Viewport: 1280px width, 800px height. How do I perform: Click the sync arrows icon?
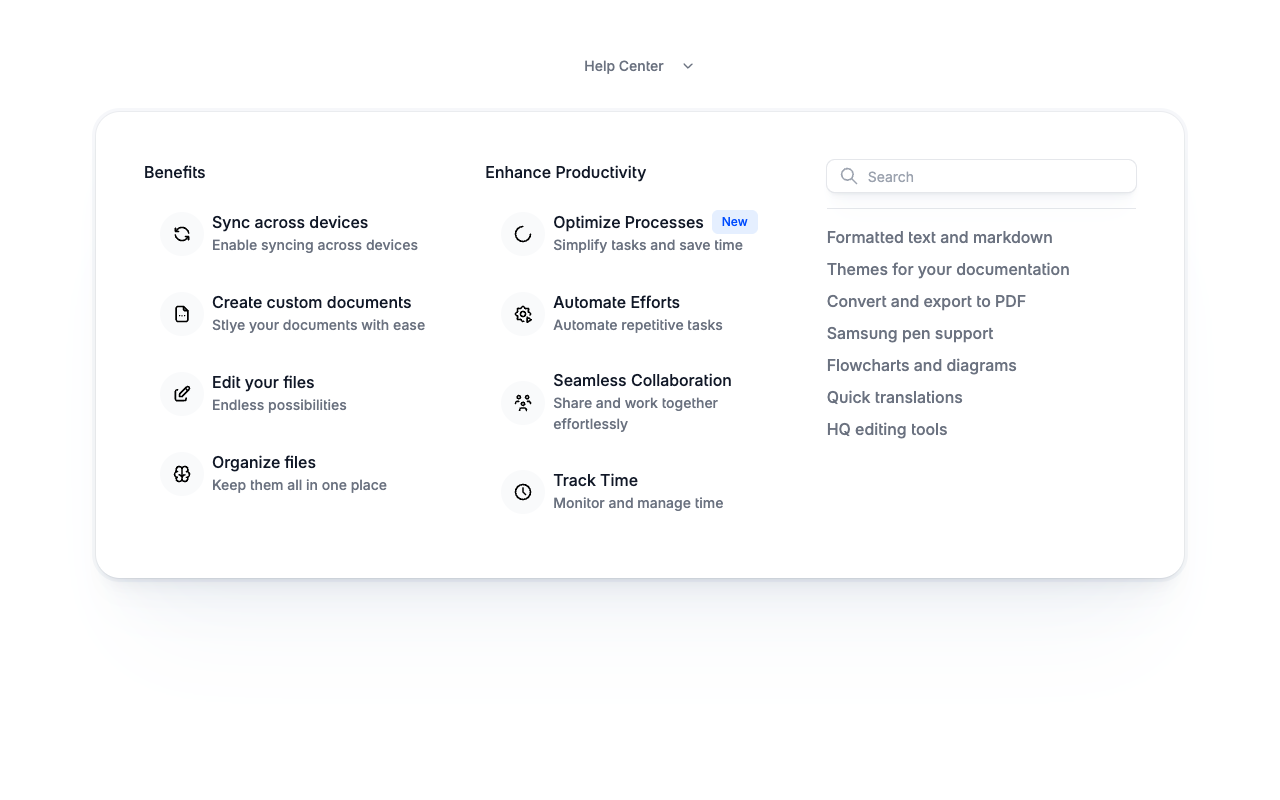pyautogui.click(x=182, y=234)
